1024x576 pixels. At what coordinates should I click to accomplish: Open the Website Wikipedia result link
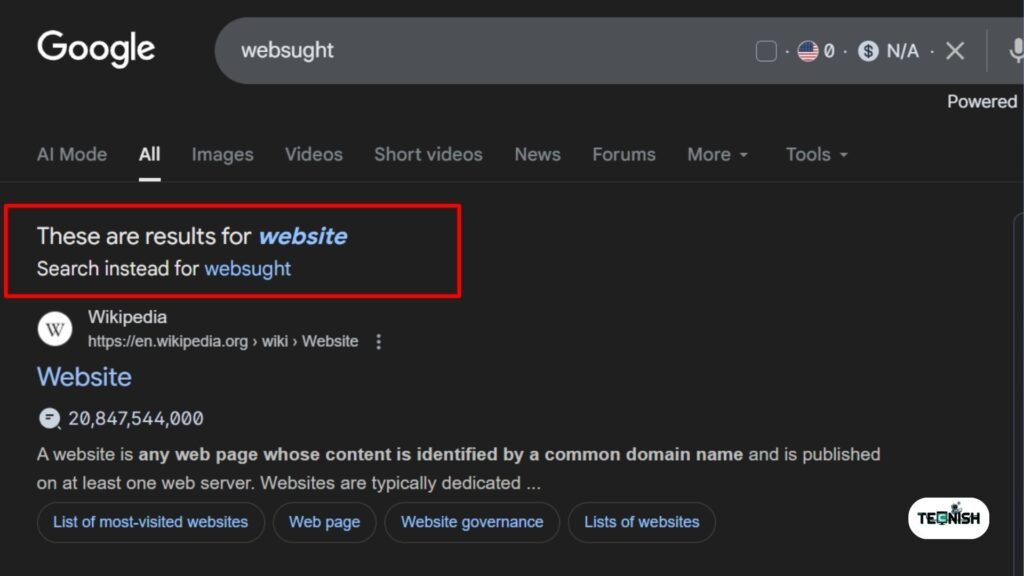[x=84, y=377]
